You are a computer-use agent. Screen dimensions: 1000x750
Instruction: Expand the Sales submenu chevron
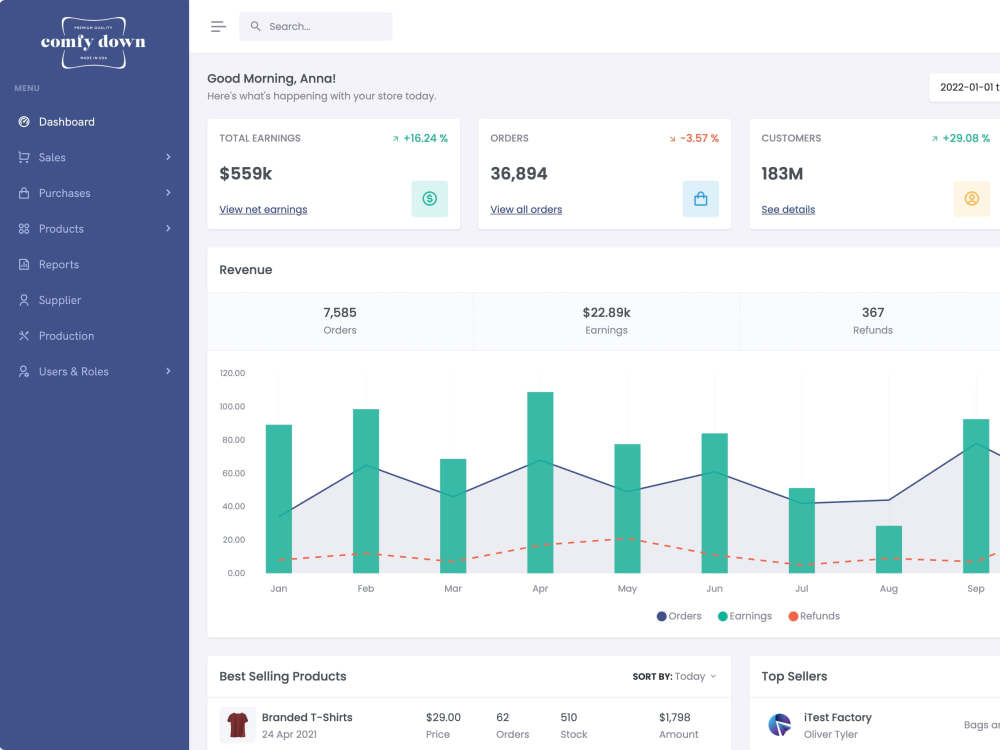tap(168, 157)
